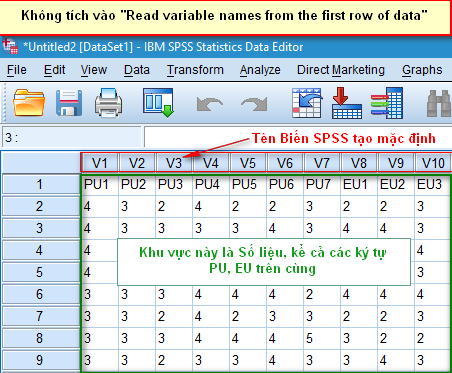The height and width of the screenshot is (373, 452).
Task: Click the Print icon in toolbar
Action: tap(108, 103)
